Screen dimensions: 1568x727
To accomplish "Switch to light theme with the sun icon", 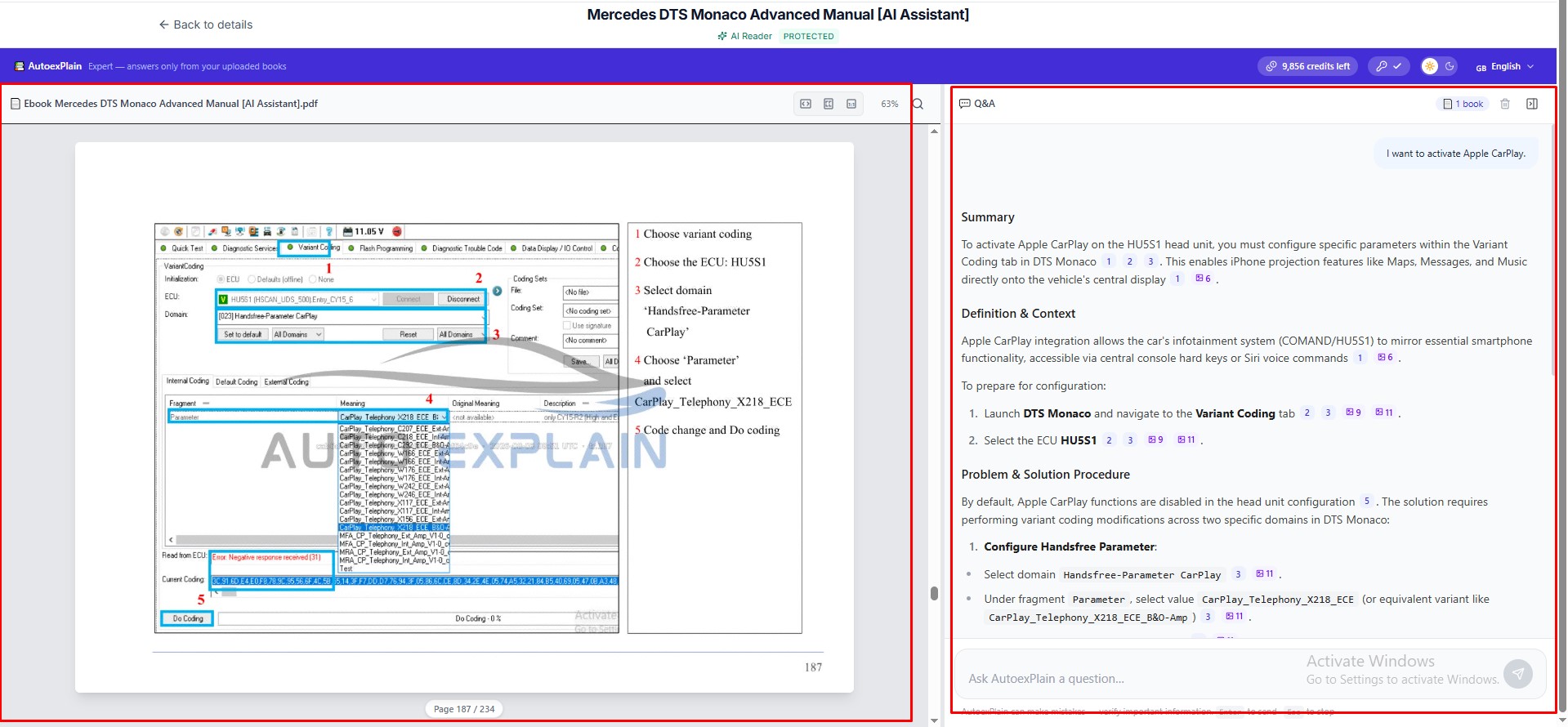I will click(x=1430, y=66).
